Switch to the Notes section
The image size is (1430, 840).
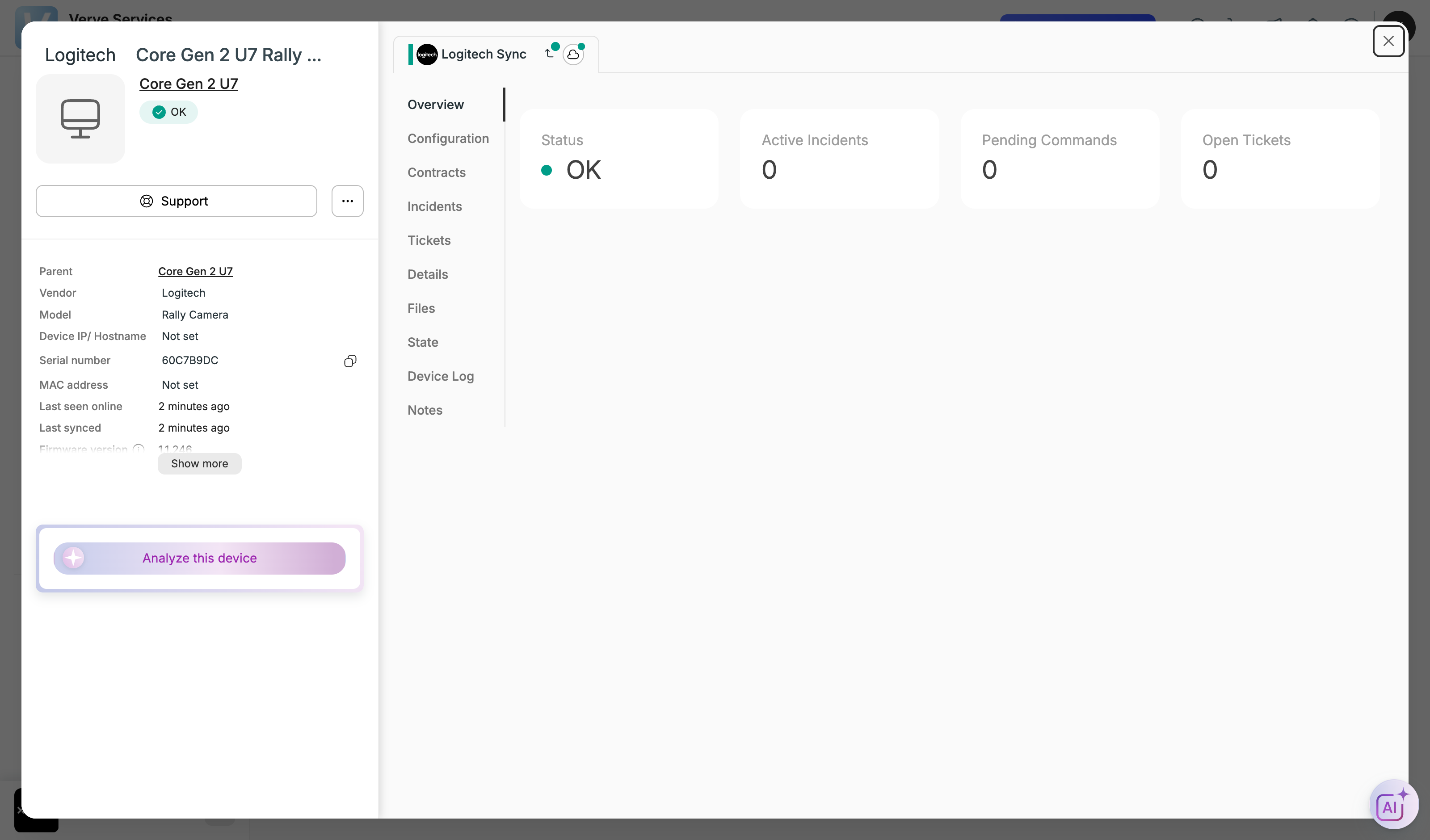pyautogui.click(x=425, y=410)
